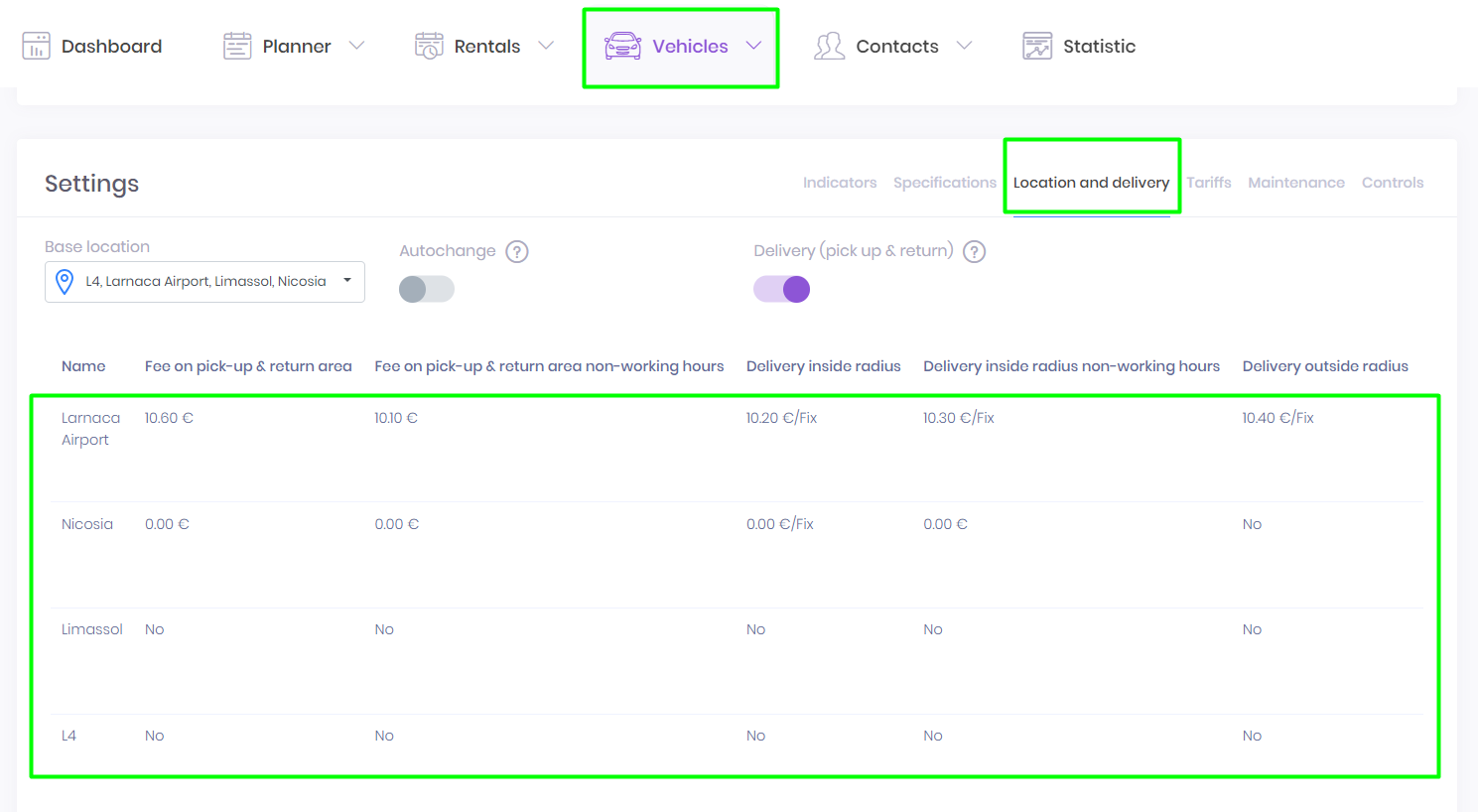Expand the Rentals menu chevron
This screenshot has width=1478, height=812.
pos(546,46)
